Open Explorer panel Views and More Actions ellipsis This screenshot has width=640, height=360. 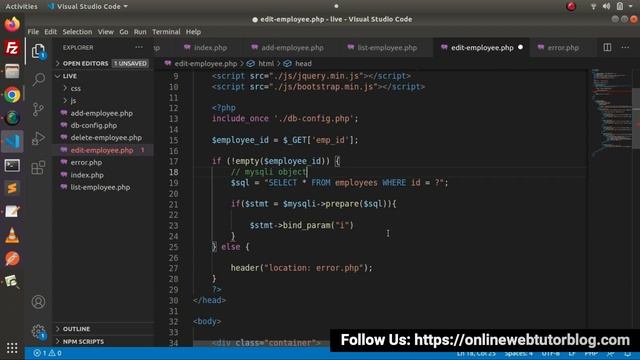point(139,47)
